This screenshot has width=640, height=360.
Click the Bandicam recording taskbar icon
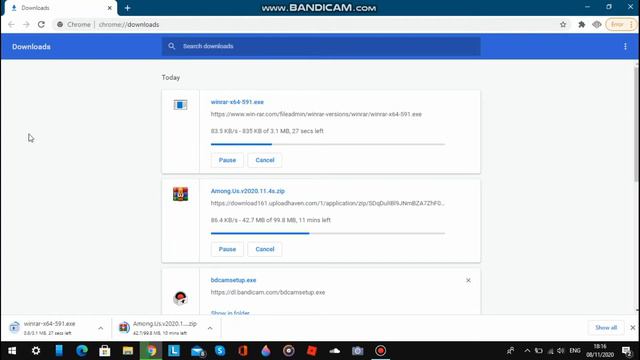pyautogui.click(x=380, y=351)
